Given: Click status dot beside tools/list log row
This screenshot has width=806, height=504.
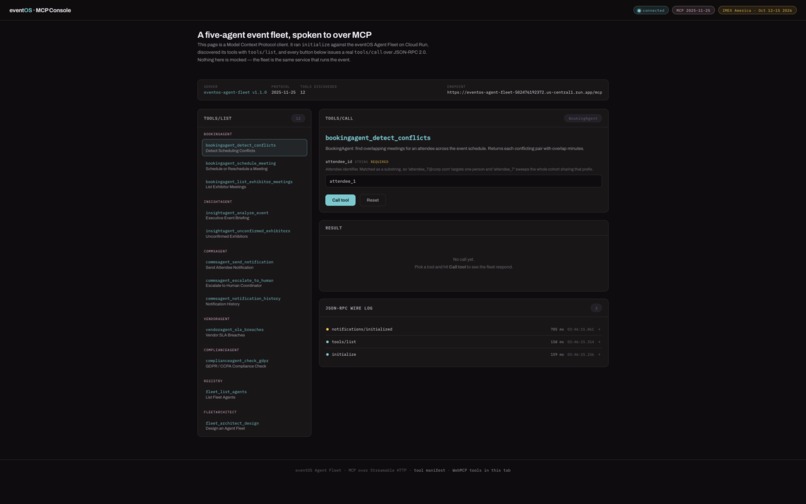Looking at the screenshot, I should 327,342.
